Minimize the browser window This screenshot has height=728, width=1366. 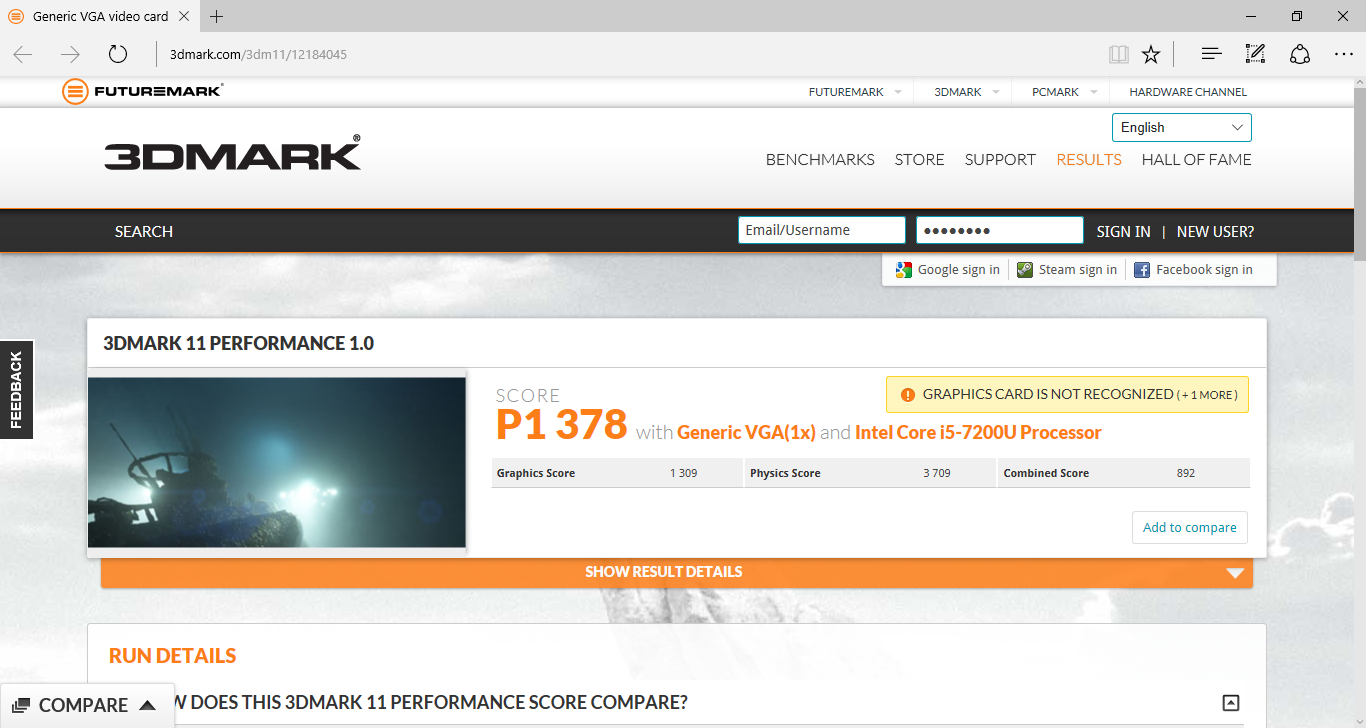point(1252,16)
